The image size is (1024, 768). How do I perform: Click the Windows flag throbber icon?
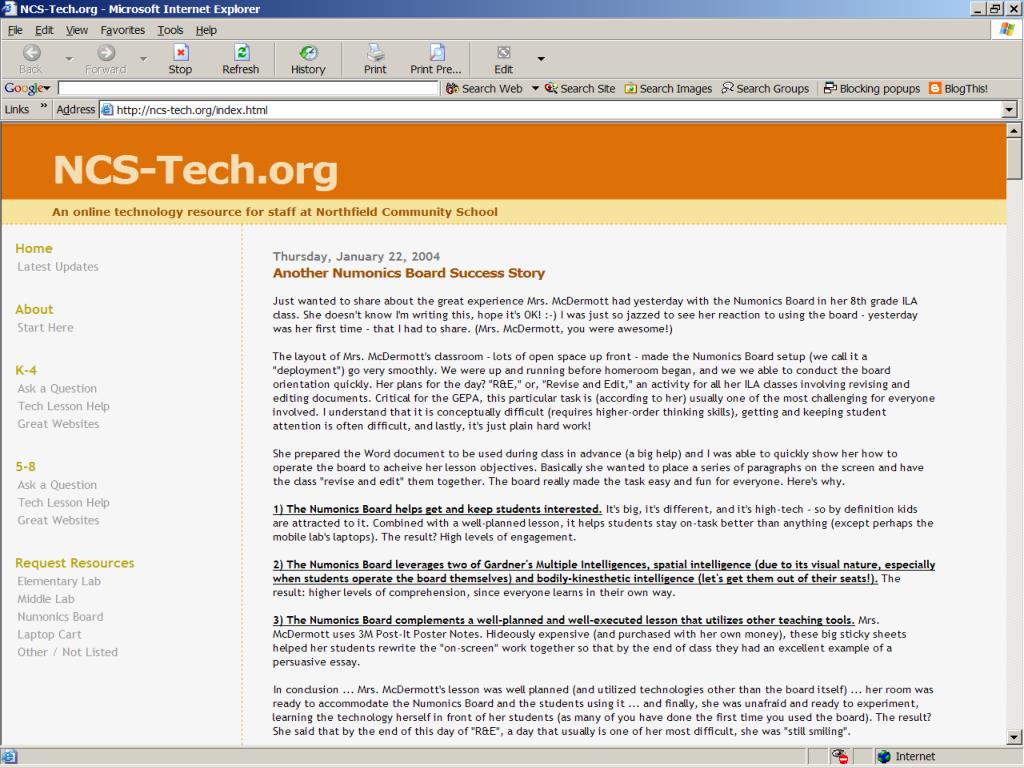coord(1007,29)
